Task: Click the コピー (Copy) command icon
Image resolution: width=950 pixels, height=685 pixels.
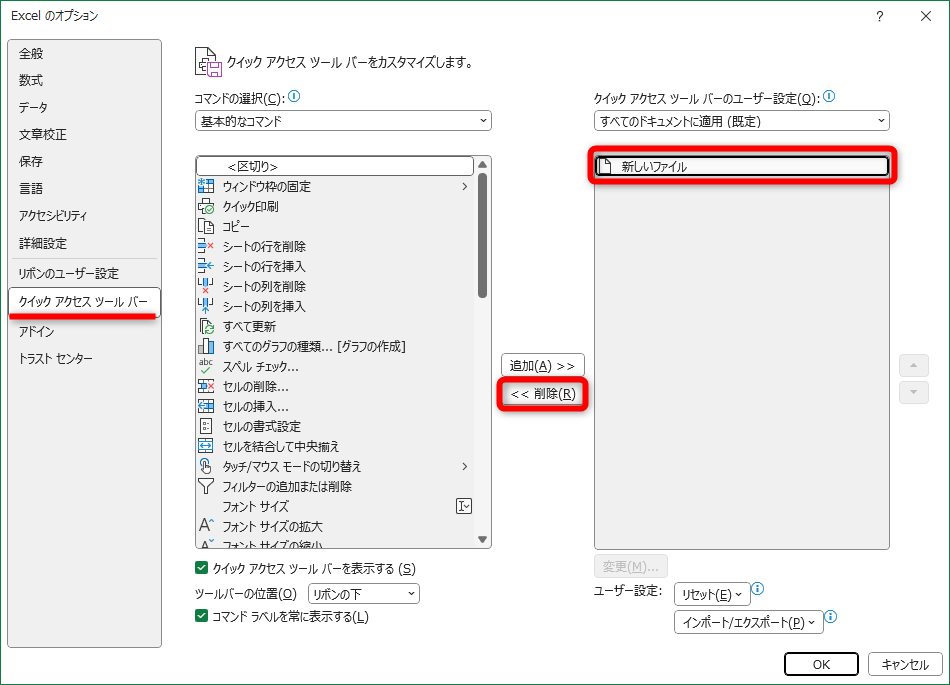Action: point(206,226)
